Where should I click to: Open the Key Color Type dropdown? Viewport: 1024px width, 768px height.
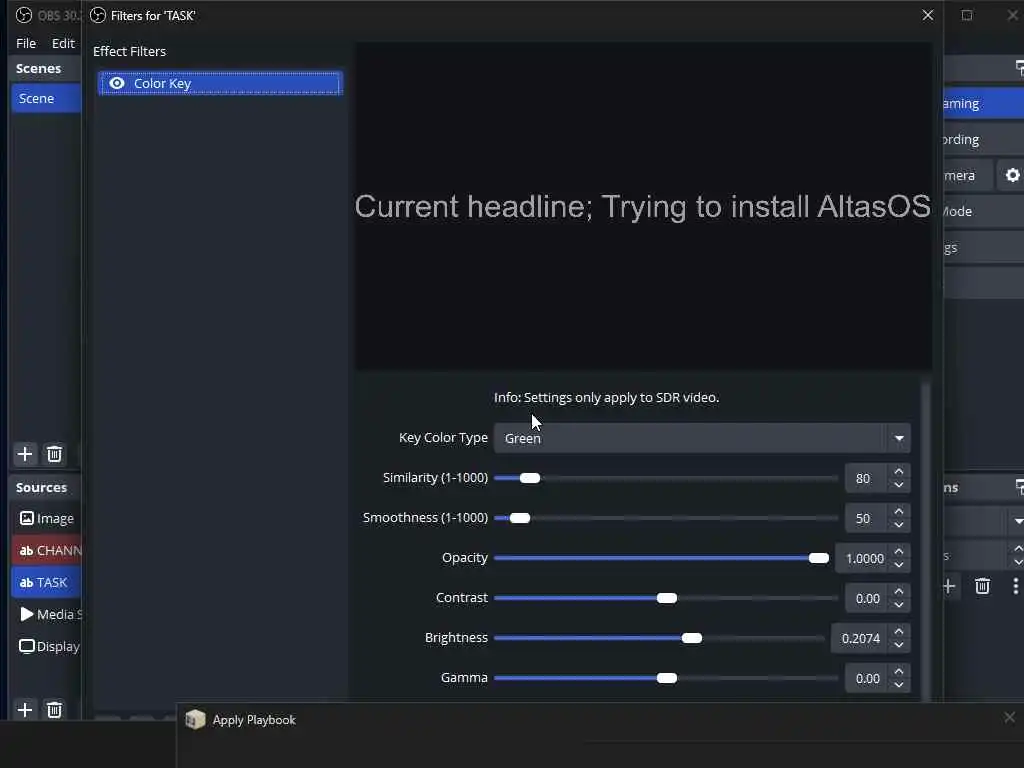coord(702,438)
